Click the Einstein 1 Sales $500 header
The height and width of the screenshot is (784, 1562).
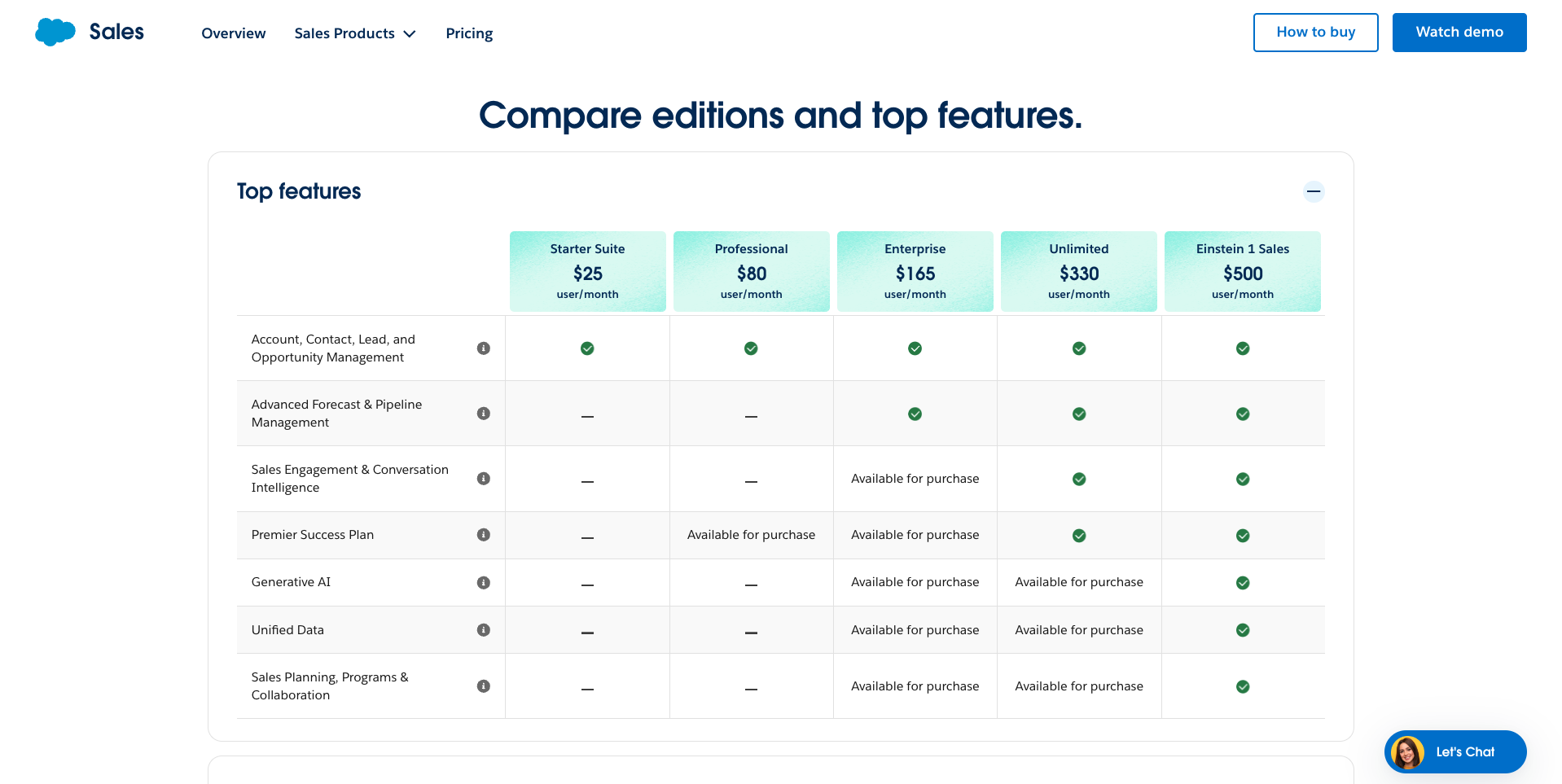(1242, 271)
